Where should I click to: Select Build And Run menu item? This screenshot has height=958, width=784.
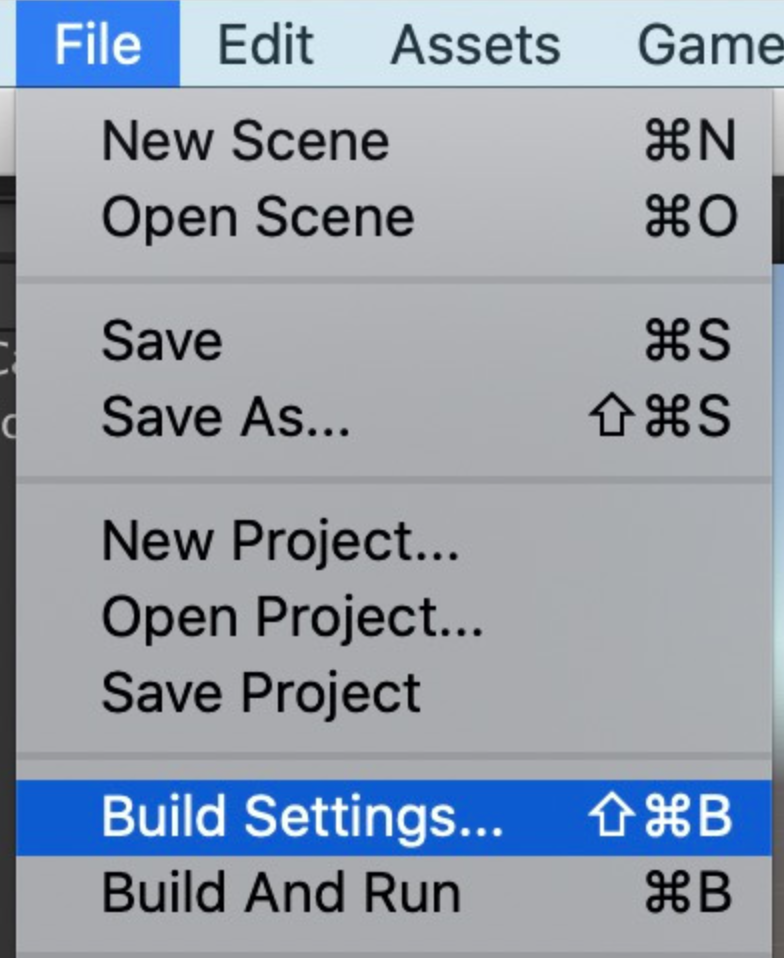281,893
